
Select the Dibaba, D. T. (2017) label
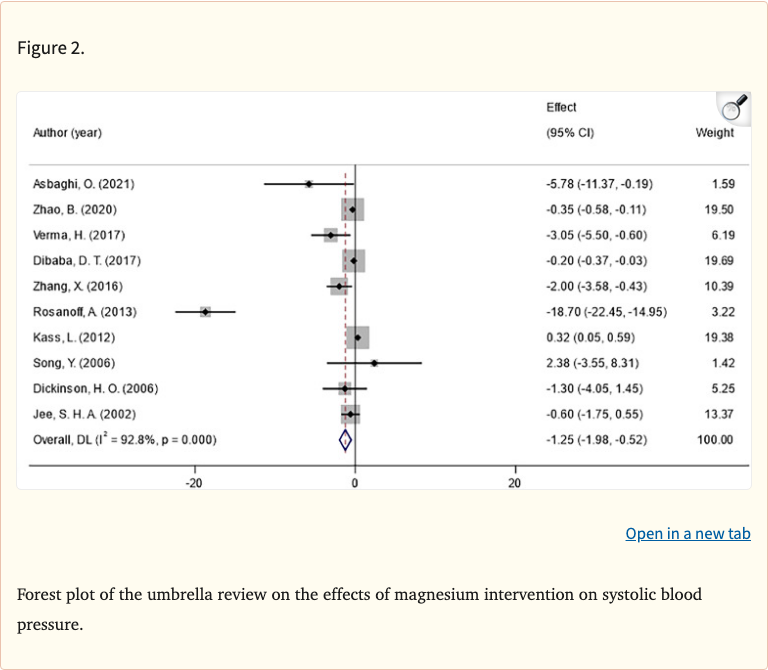87,261
